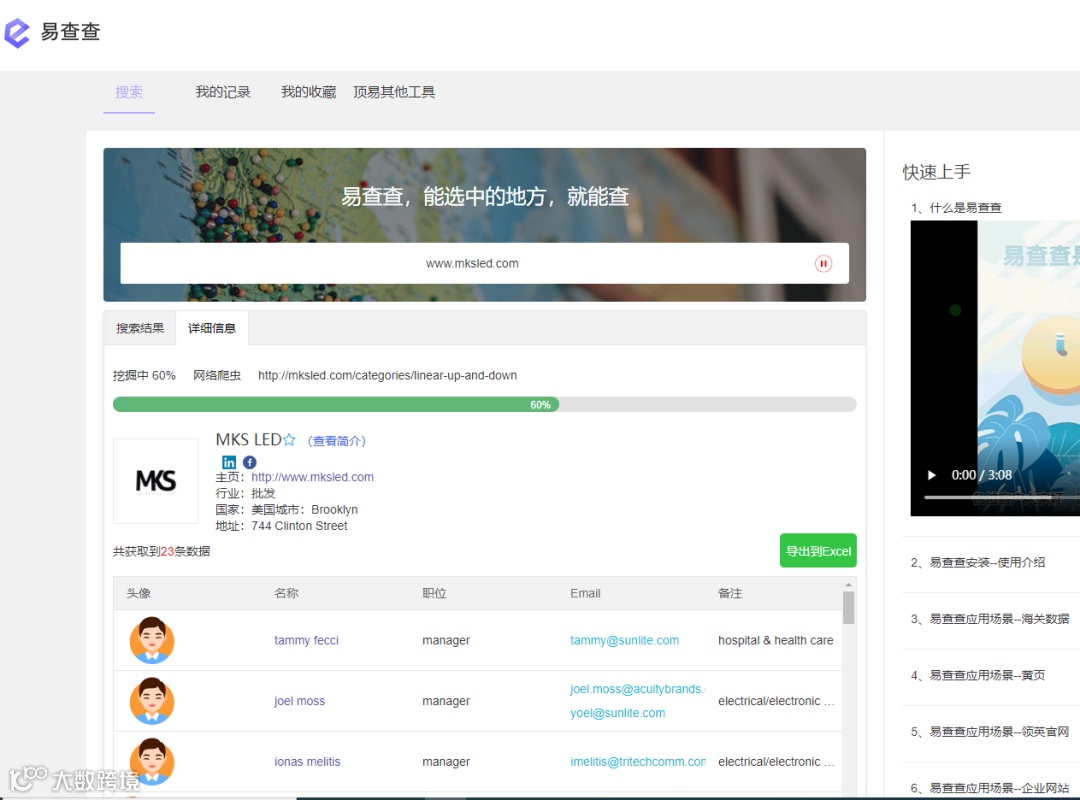Click the 快速上手 heading

click(x=937, y=172)
